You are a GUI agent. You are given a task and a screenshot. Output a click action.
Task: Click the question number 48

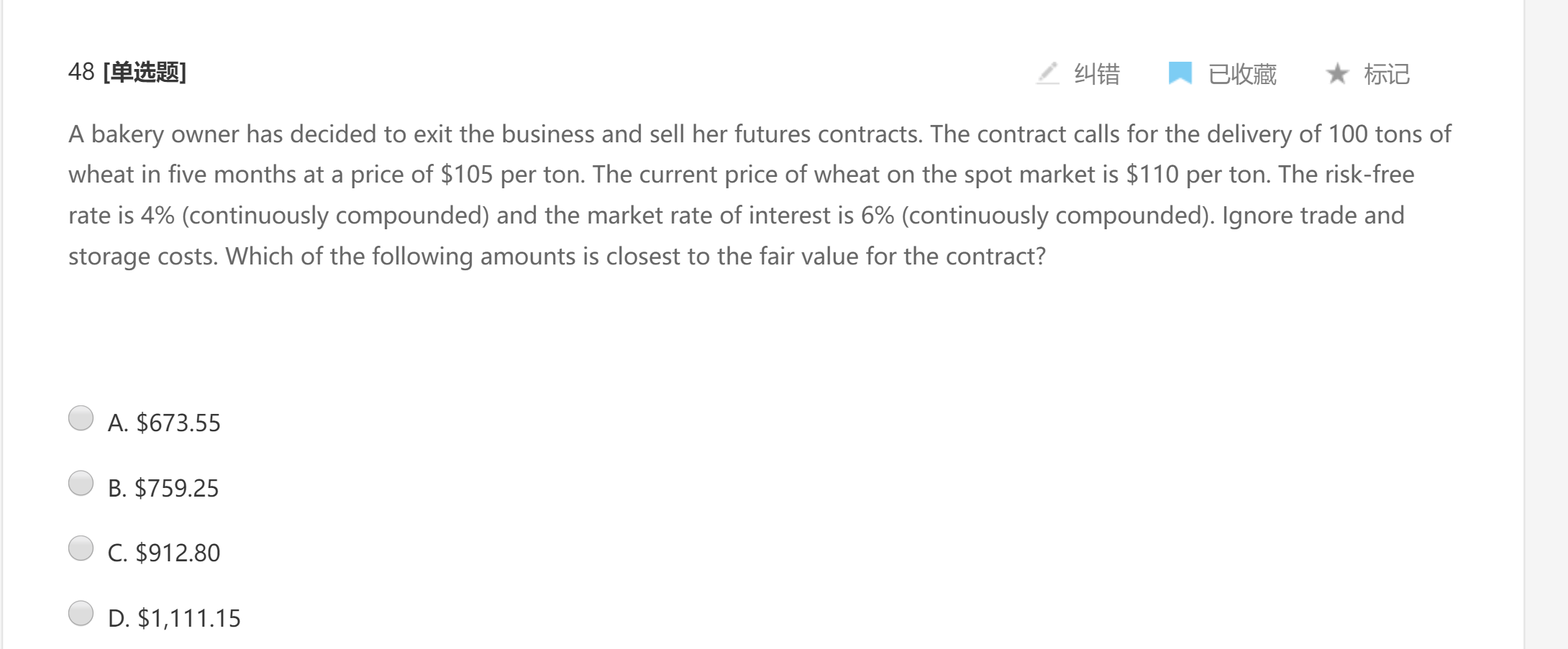click(81, 72)
